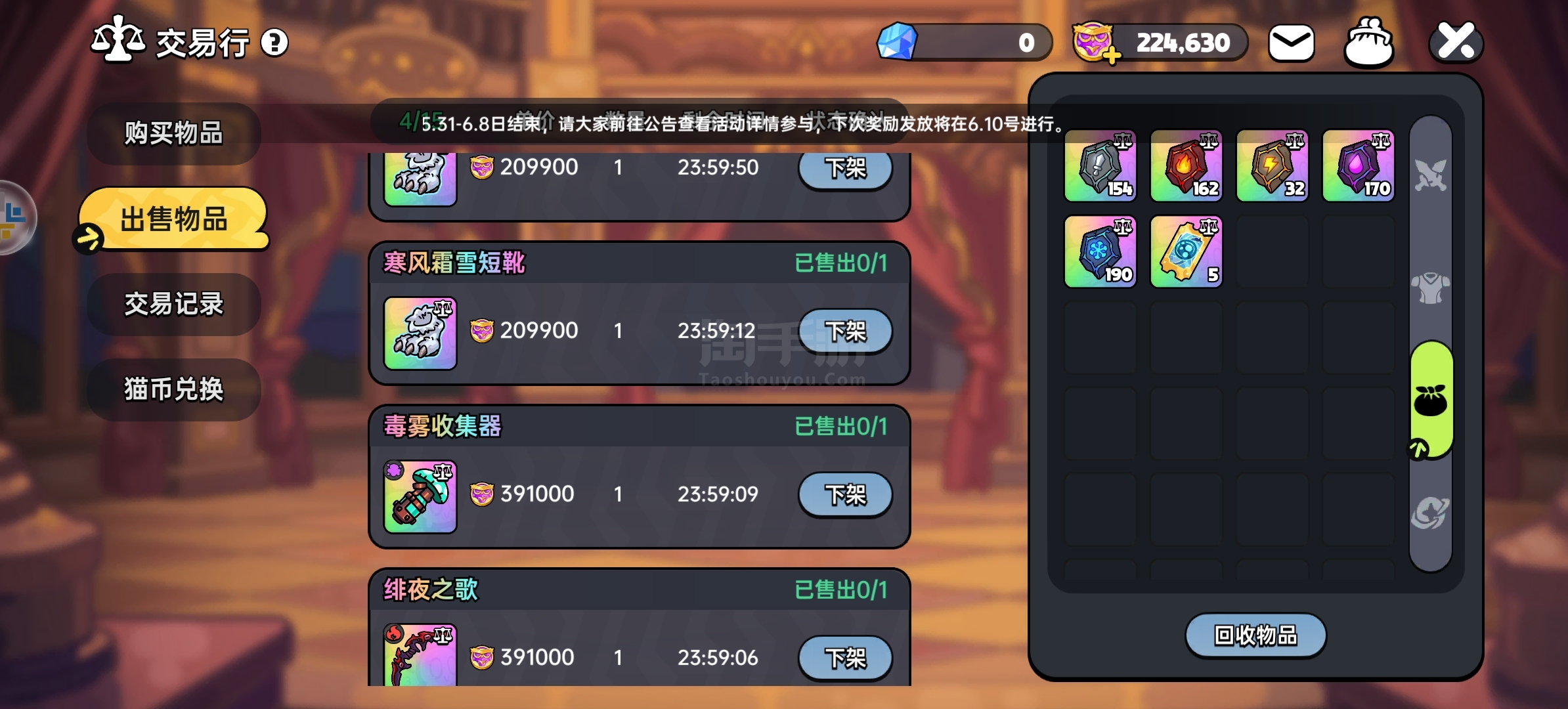This screenshot has height=709, width=1568.
Task: Select the armor shirt category icon
Action: pos(1431,288)
